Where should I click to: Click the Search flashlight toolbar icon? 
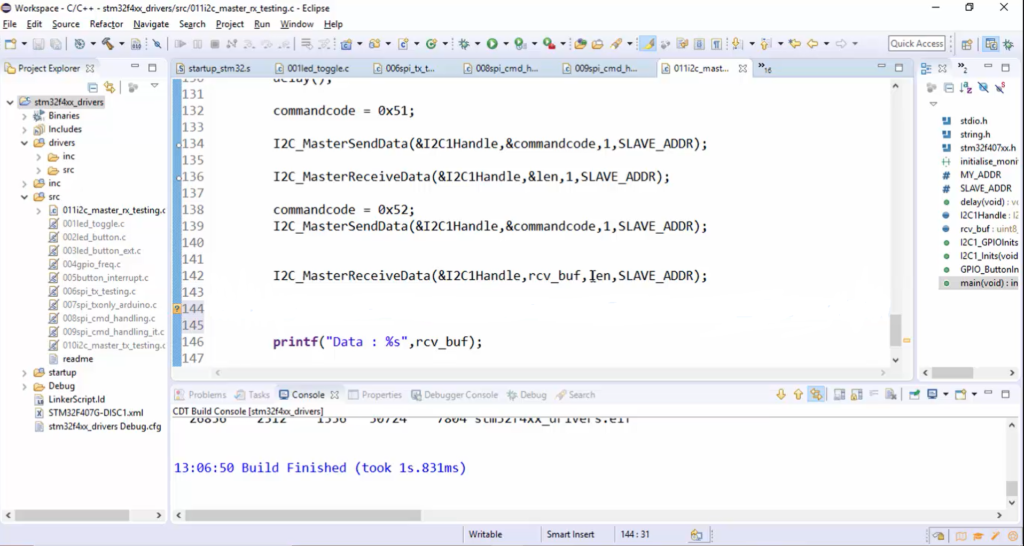(x=616, y=44)
